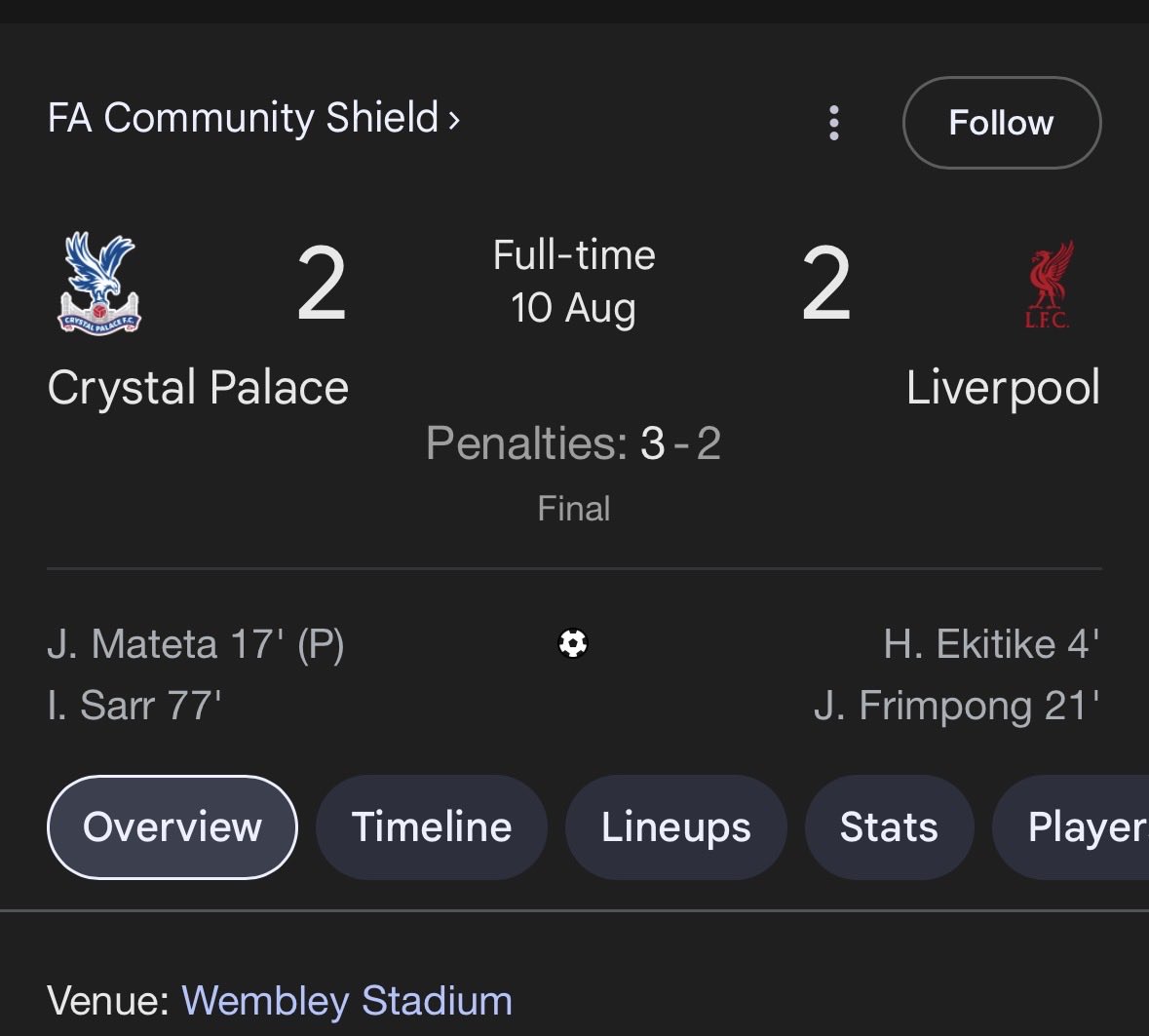The image size is (1149, 1036).
Task: Select J. Mateta 17' penalty goal entry
Action: coord(196,645)
